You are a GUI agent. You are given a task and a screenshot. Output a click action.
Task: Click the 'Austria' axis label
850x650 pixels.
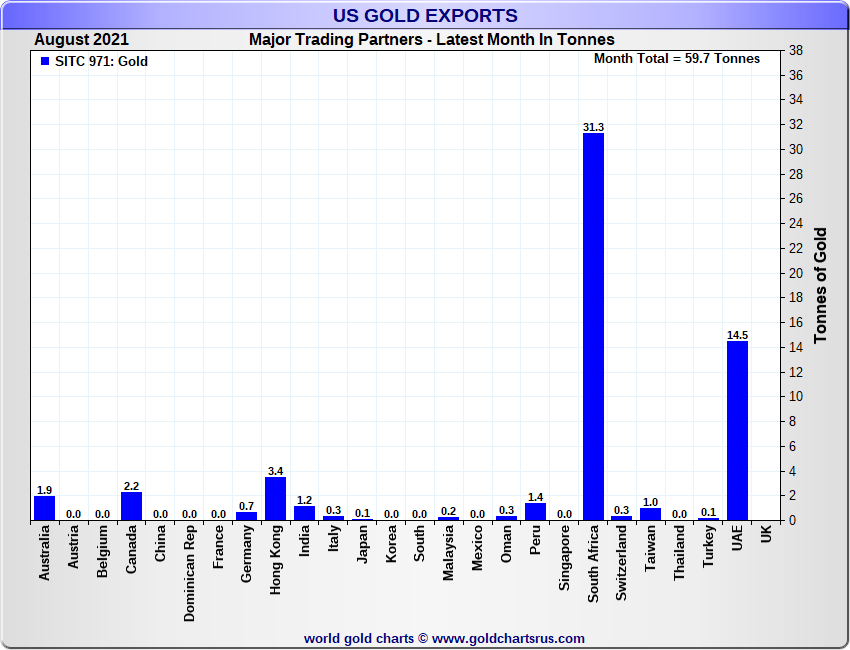tap(73, 547)
